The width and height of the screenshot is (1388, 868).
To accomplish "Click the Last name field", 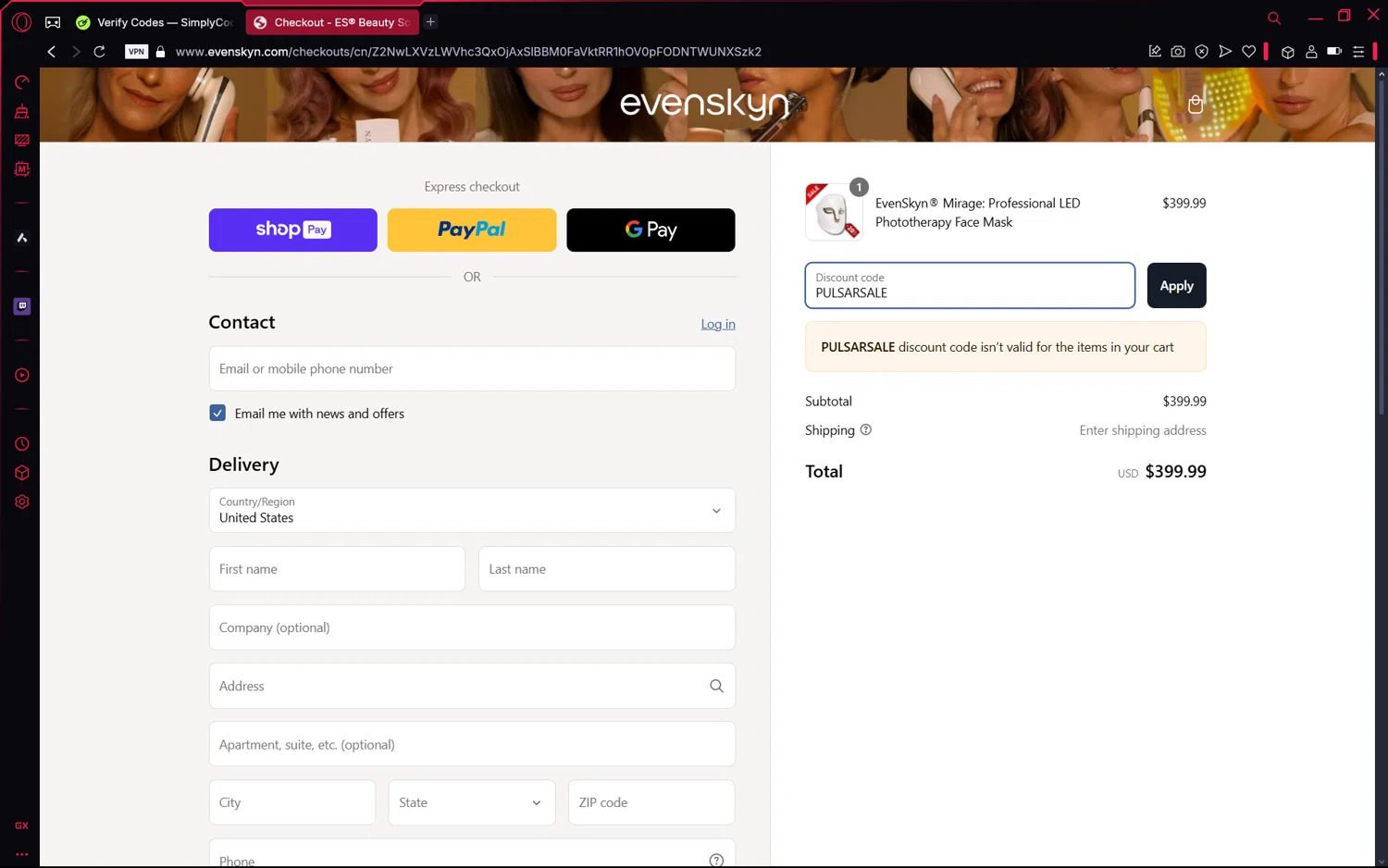I will tap(607, 569).
